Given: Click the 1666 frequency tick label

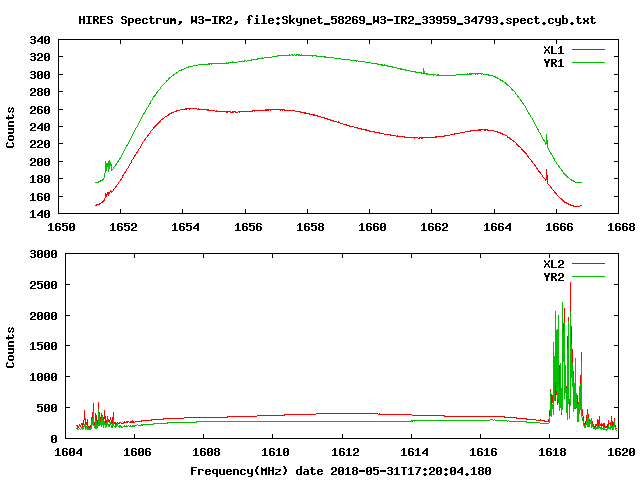Looking at the screenshot, I should pos(559,227).
